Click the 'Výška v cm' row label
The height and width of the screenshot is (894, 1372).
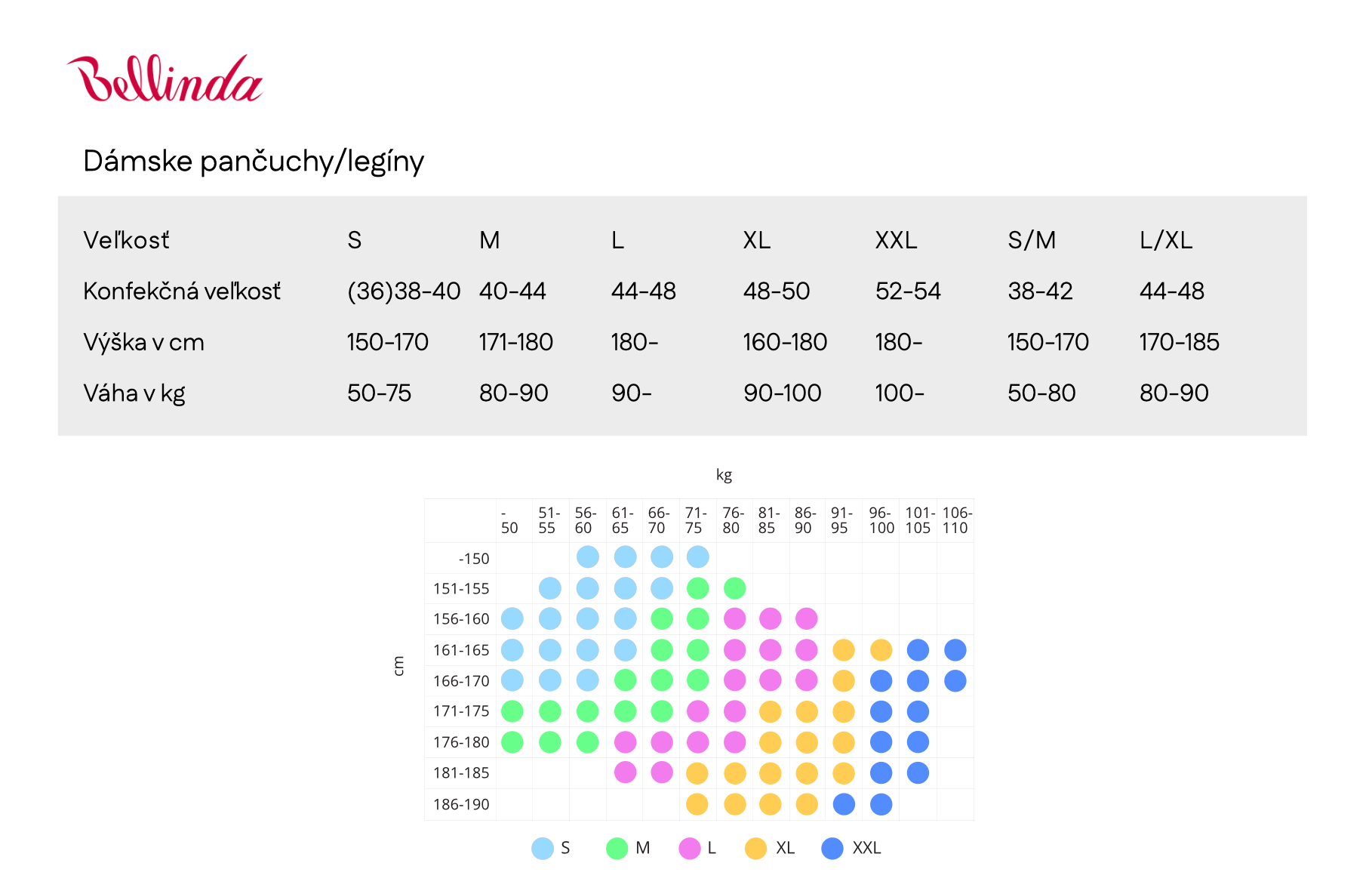click(x=143, y=342)
